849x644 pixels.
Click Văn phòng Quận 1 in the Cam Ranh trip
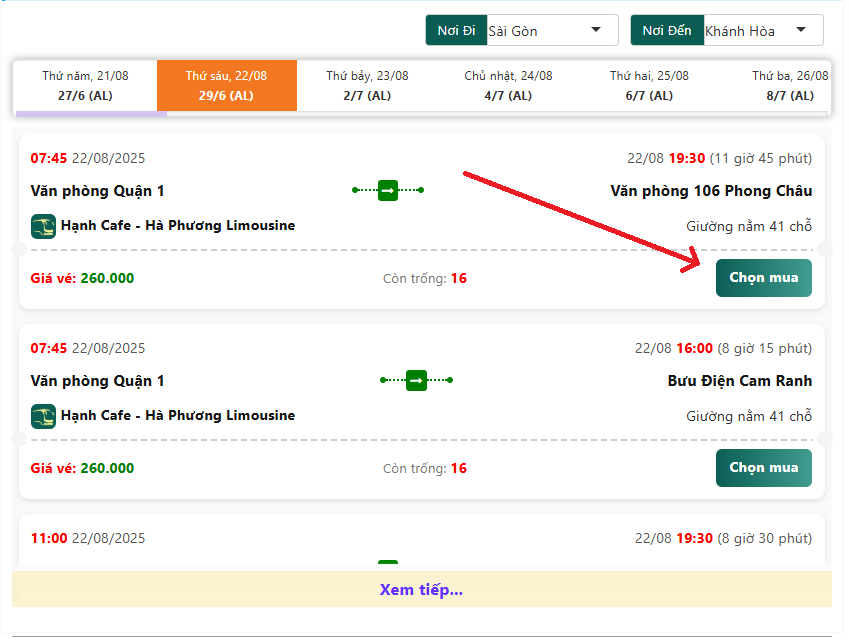tap(97, 381)
